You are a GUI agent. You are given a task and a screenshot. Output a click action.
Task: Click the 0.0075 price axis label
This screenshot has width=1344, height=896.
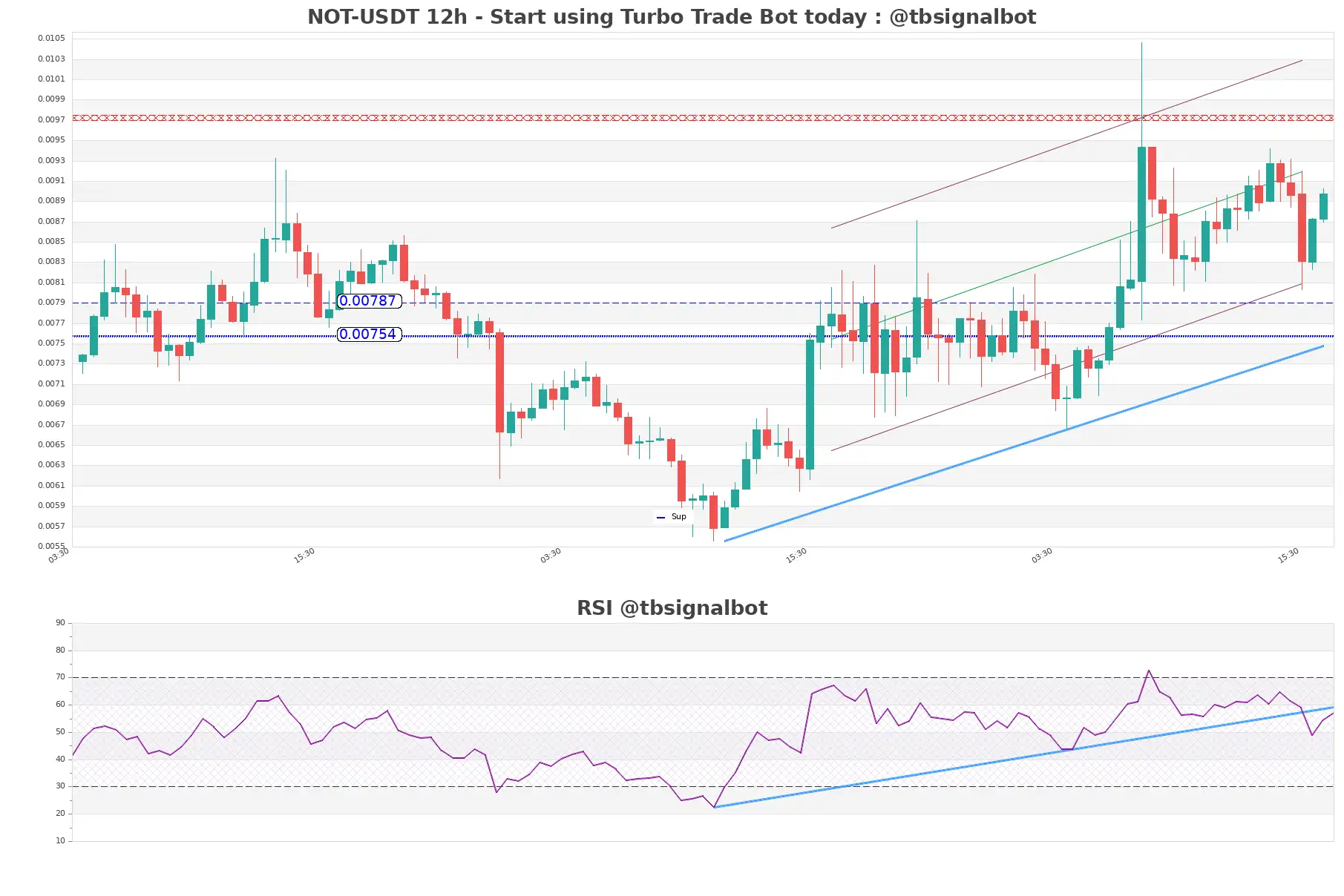coord(51,343)
